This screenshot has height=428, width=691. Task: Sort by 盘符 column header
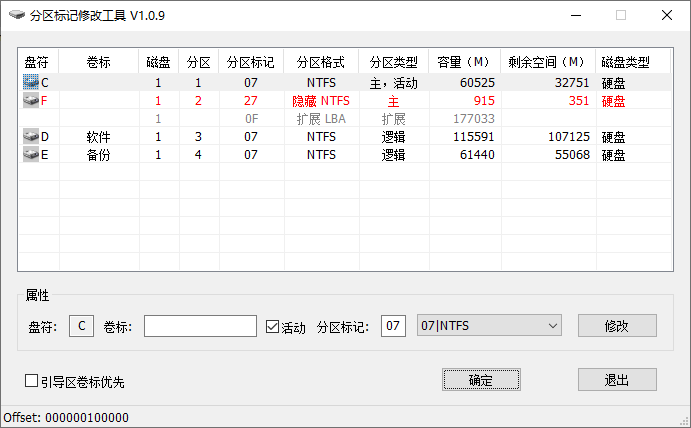tap(38, 62)
